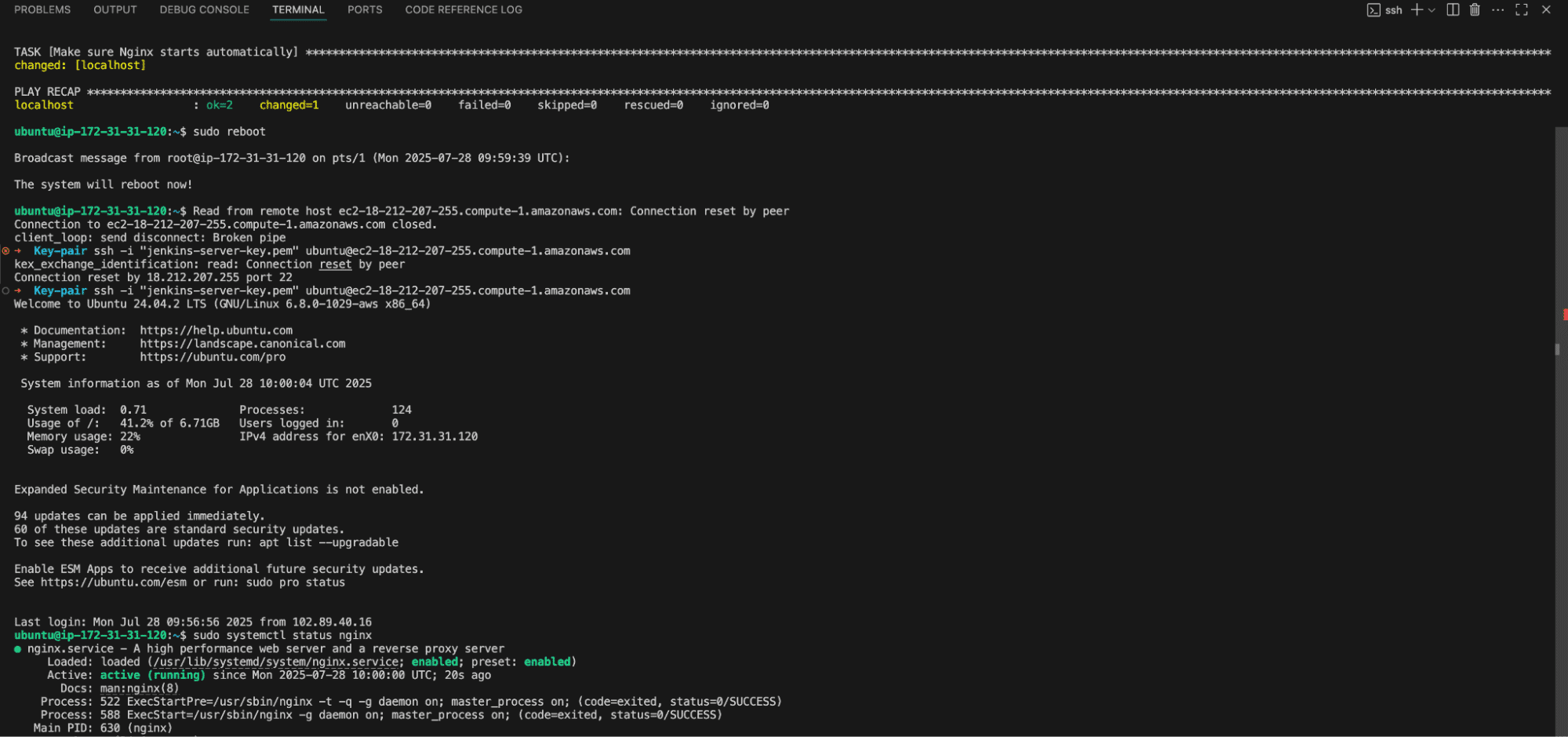Switch to the PORTS tab
The image size is (1568, 737).
365,9
